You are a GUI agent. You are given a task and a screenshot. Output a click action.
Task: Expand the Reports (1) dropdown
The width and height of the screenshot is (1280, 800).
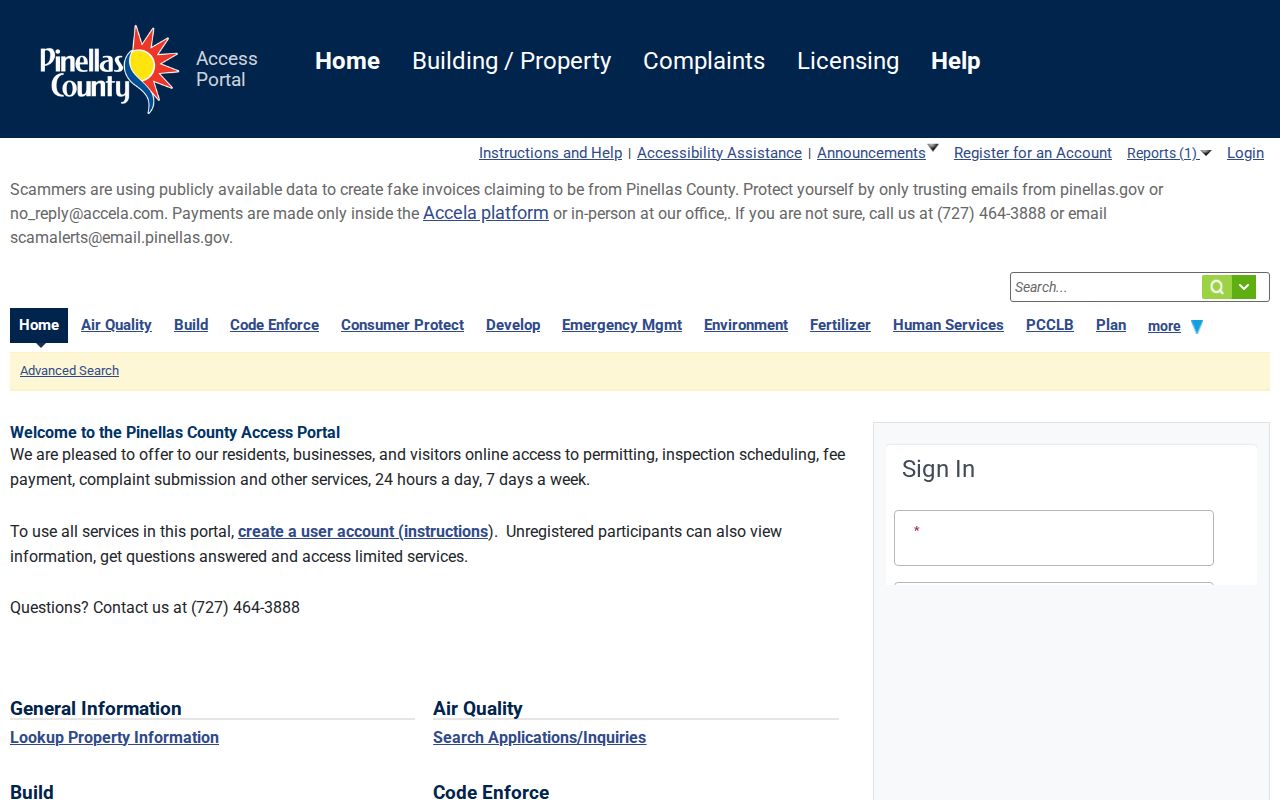click(x=1169, y=153)
